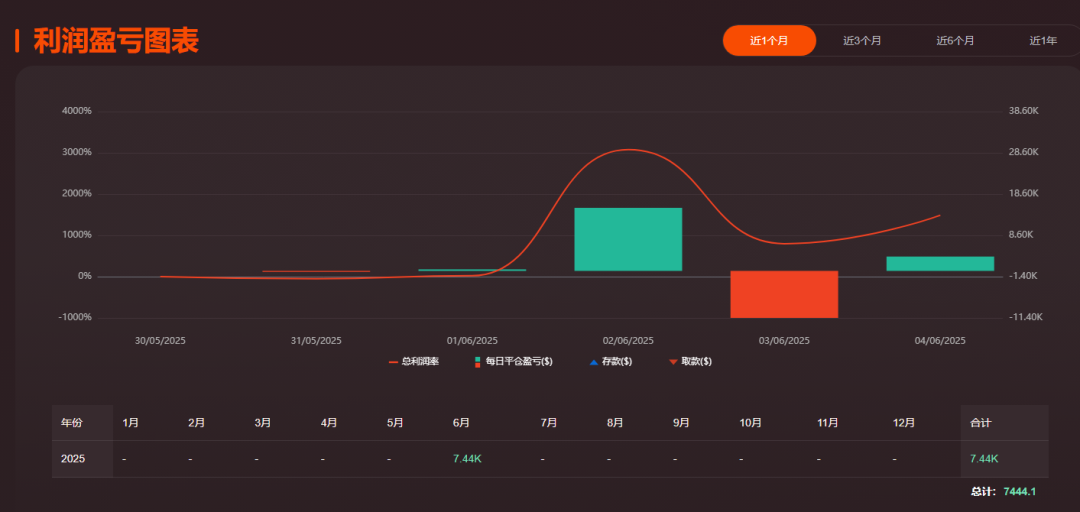1080x512 pixels.
Task: Click the green bar for 02/06/2025
Action: click(x=628, y=239)
